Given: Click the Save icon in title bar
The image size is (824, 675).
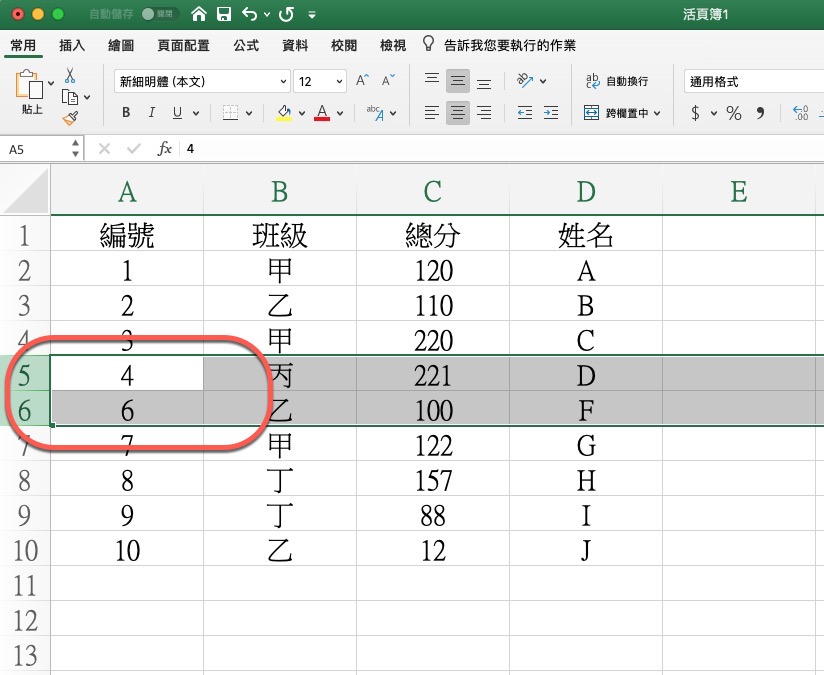Looking at the screenshot, I should [224, 15].
